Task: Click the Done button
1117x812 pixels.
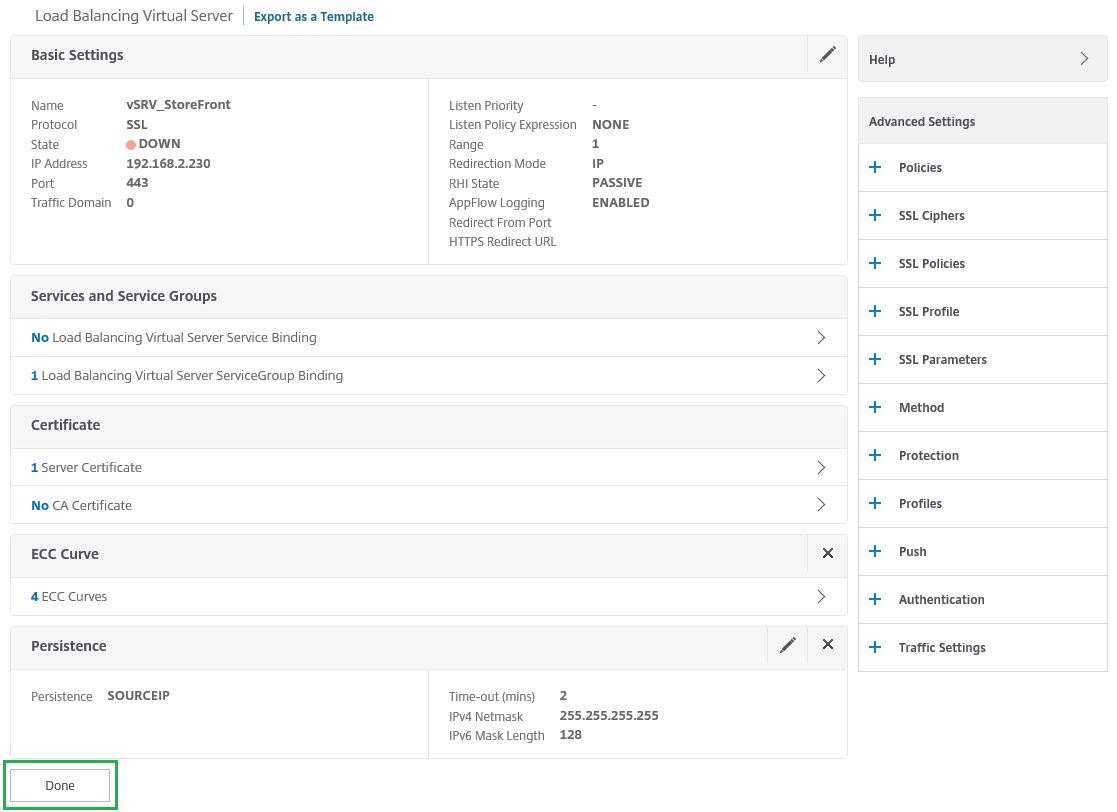Action: click(x=60, y=785)
